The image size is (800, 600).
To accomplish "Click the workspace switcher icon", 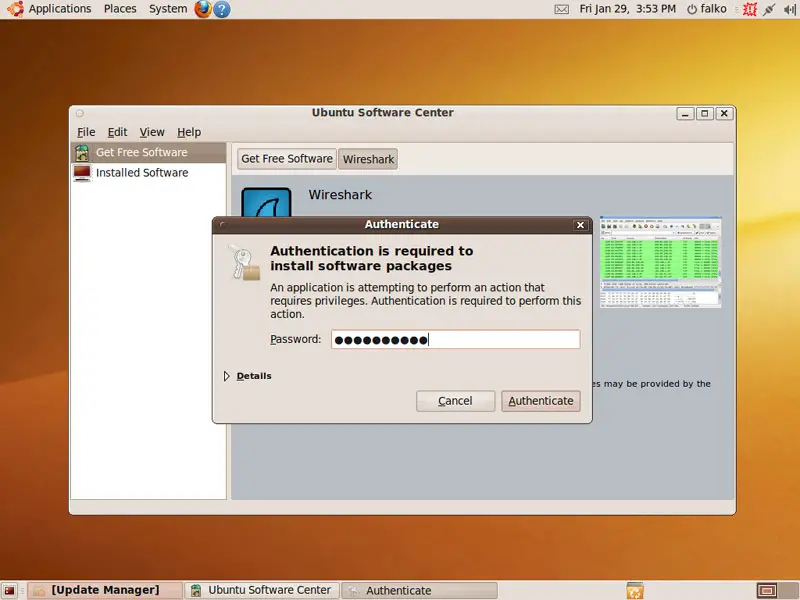I will pos(767,590).
